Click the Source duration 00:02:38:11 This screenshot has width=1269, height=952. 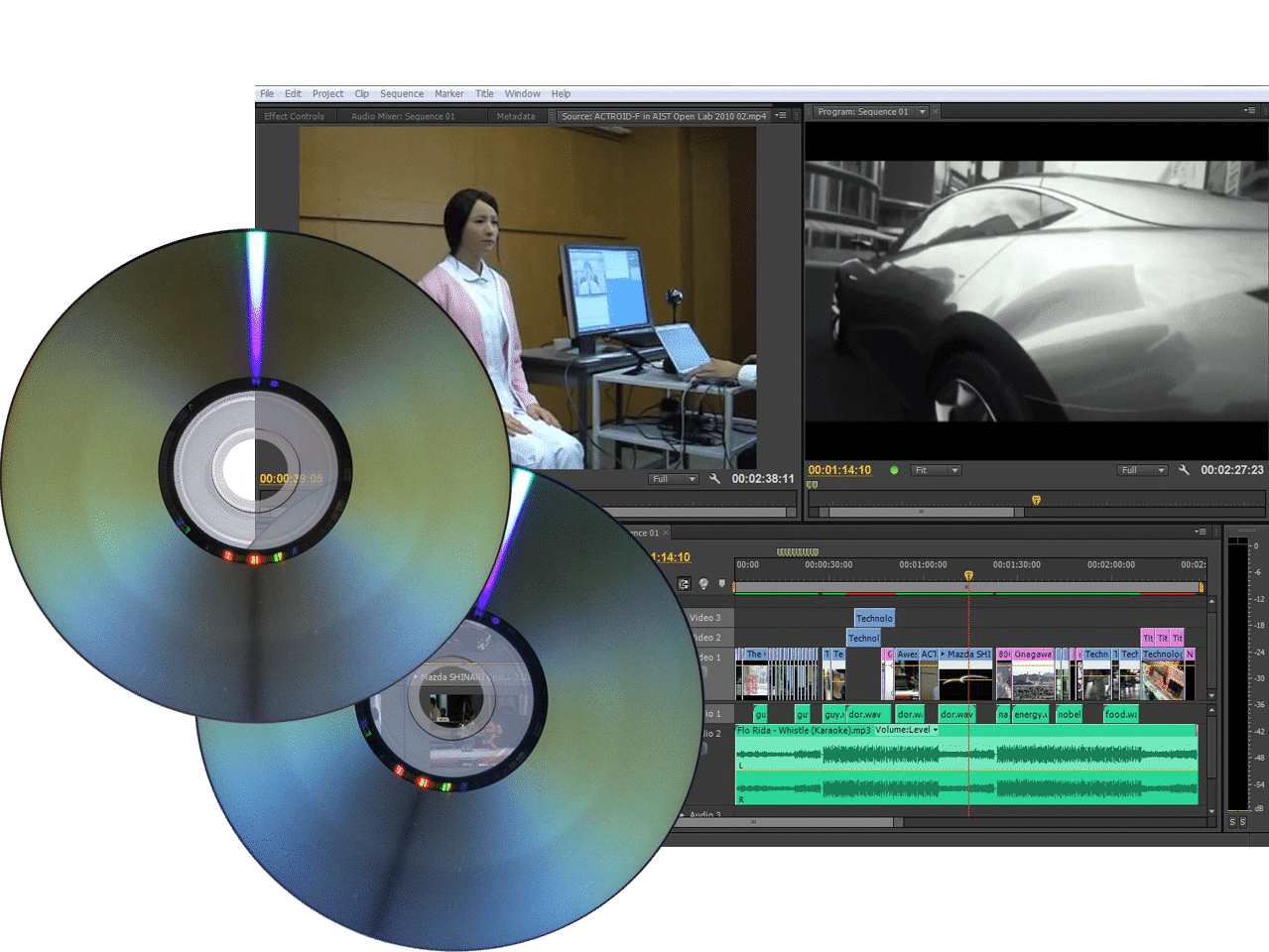click(x=763, y=478)
